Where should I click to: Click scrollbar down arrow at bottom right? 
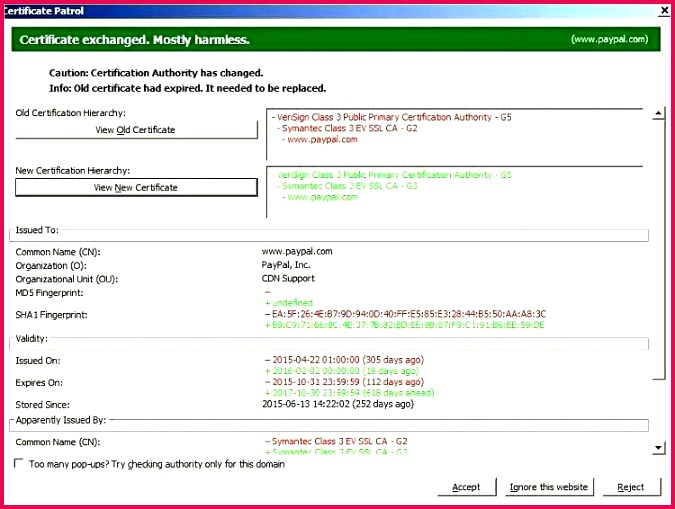point(658,448)
